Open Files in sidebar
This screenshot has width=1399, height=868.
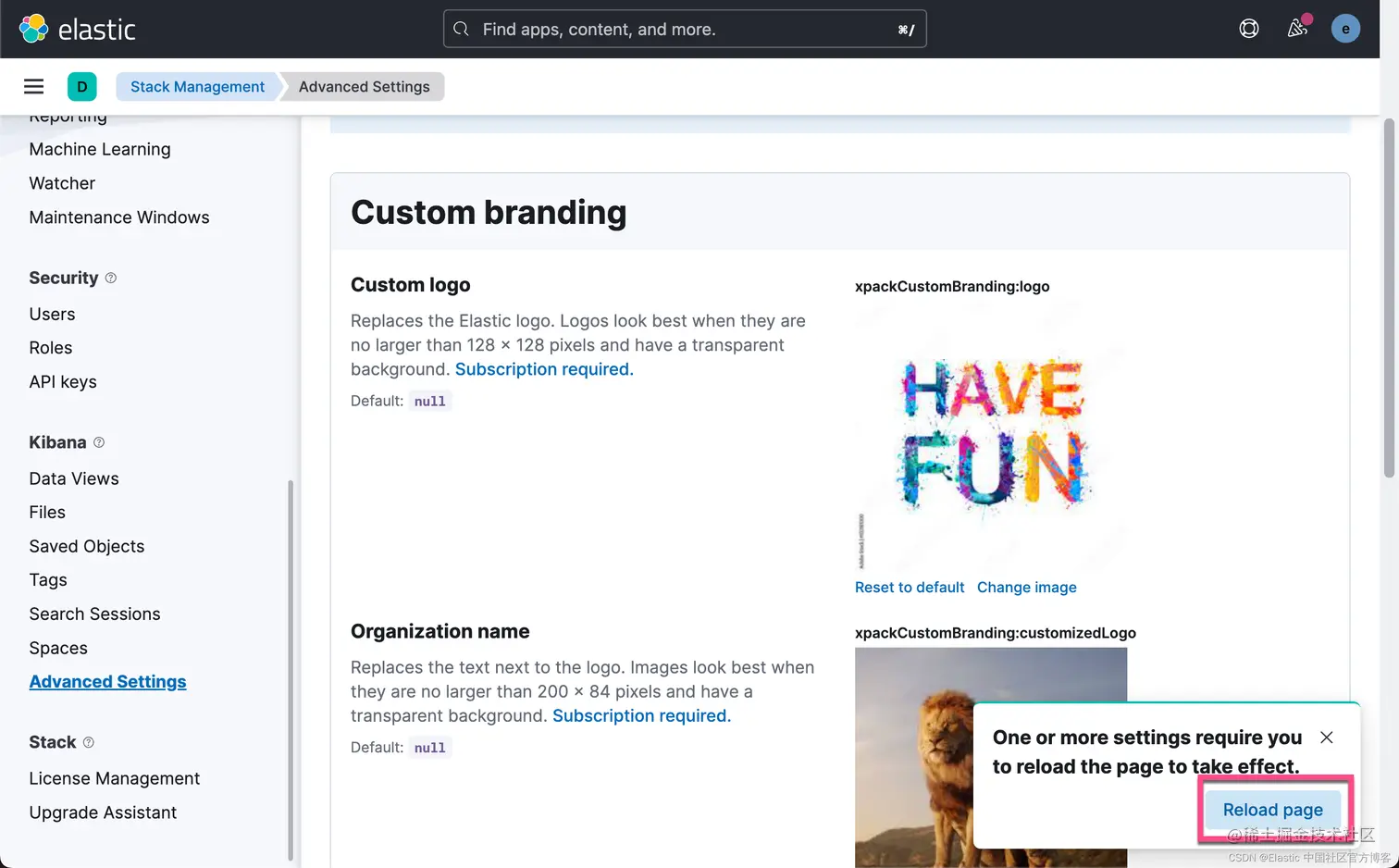[x=47, y=513]
